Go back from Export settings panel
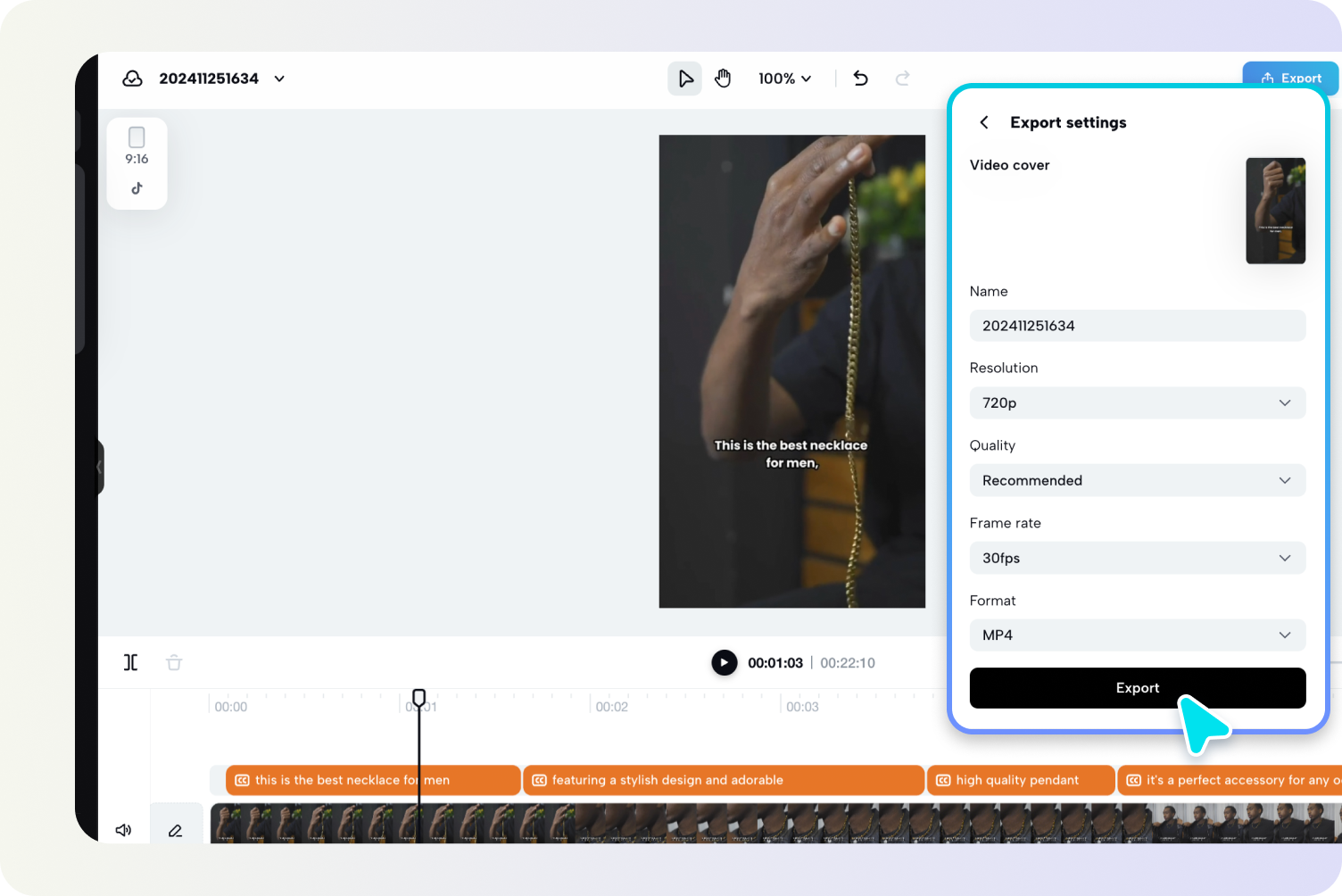The height and width of the screenshot is (896, 1342). click(x=984, y=122)
